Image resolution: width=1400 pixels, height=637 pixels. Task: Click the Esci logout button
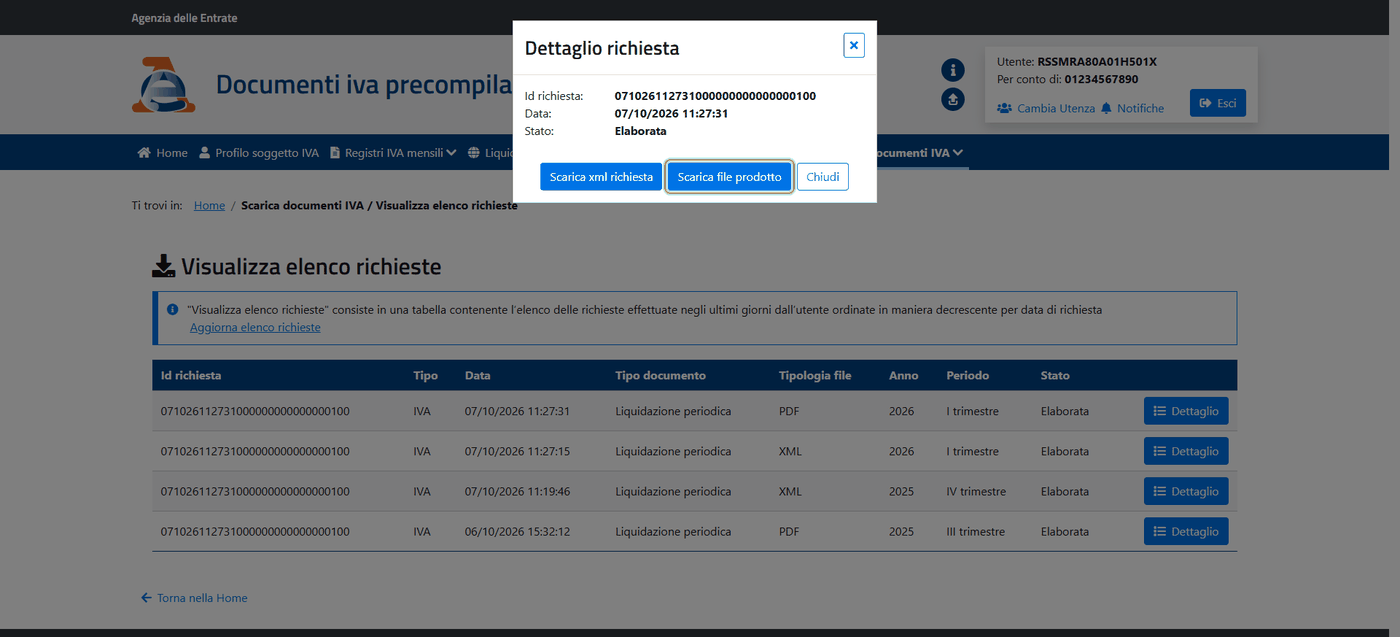(x=1217, y=103)
